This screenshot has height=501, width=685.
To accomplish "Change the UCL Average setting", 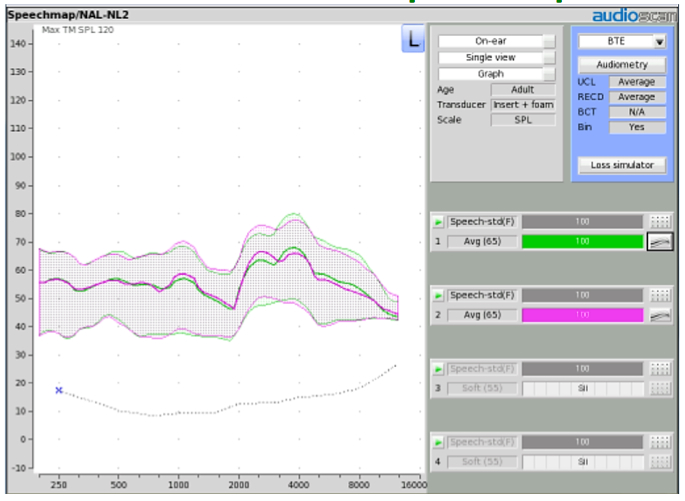I will (x=637, y=82).
